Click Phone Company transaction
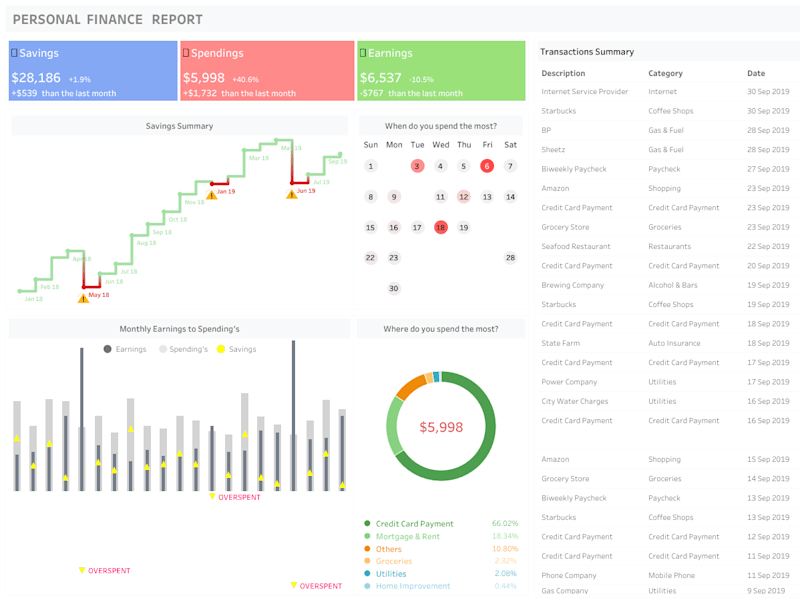The width and height of the screenshot is (800, 600). click(568, 576)
